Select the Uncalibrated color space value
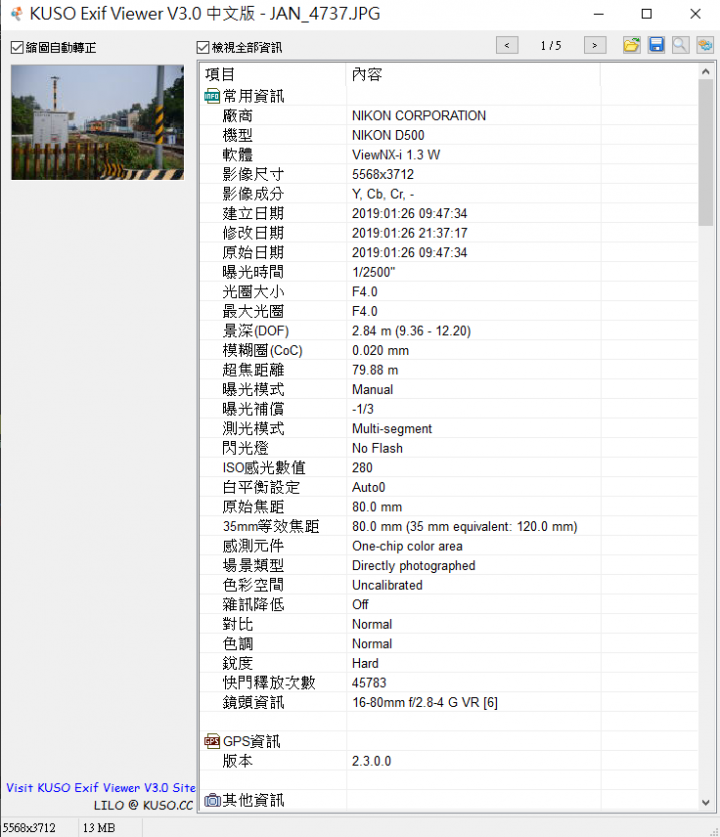Image resolution: width=720 pixels, height=837 pixels. [x=387, y=585]
